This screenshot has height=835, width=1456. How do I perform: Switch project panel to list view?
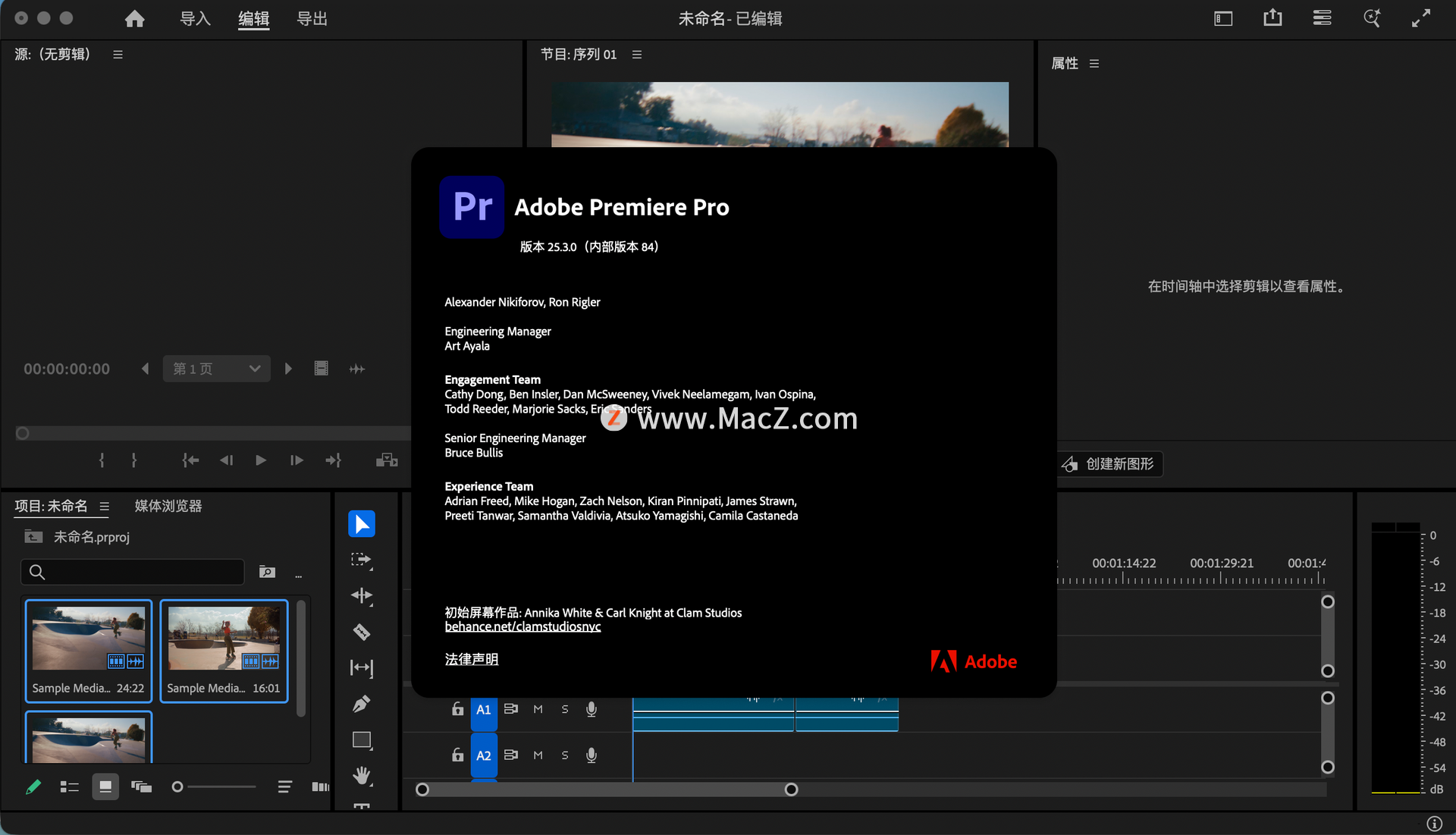(x=70, y=786)
